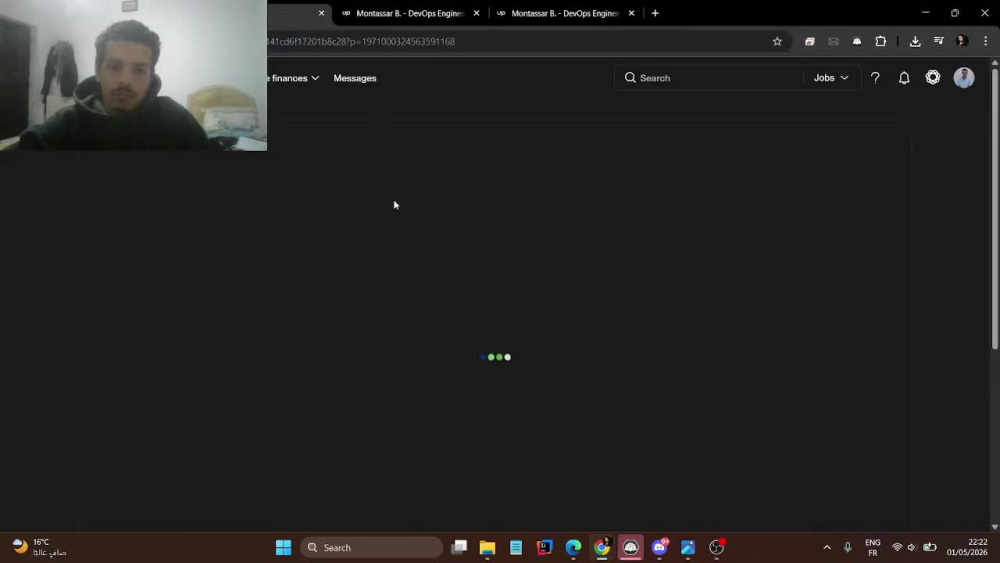The height and width of the screenshot is (563, 1000).
Task: Open weather widget showing 16°C
Action: tap(40, 547)
